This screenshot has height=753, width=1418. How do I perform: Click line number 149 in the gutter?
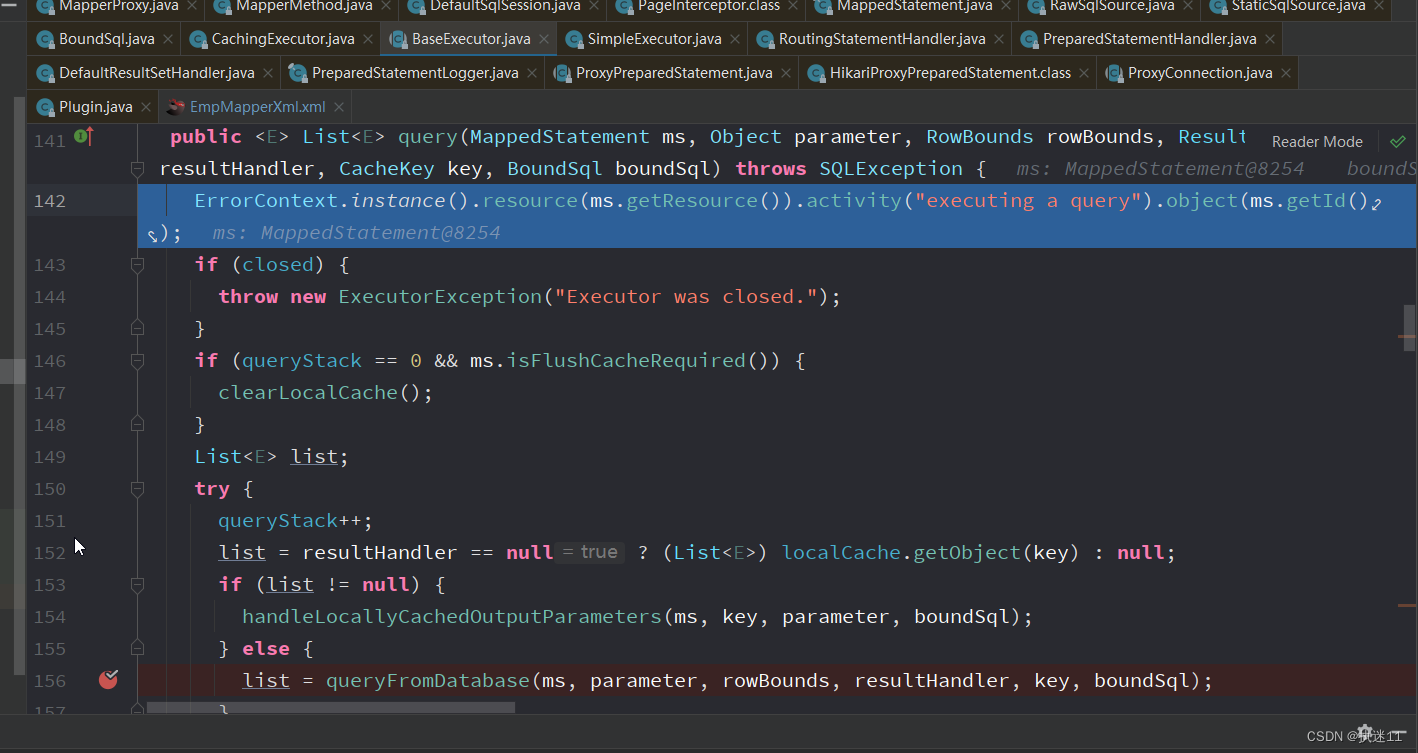(x=49, y=457)
